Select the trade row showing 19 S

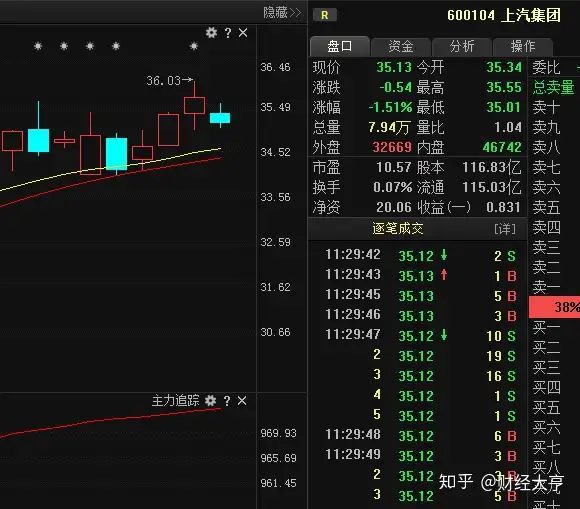point(417,355)
